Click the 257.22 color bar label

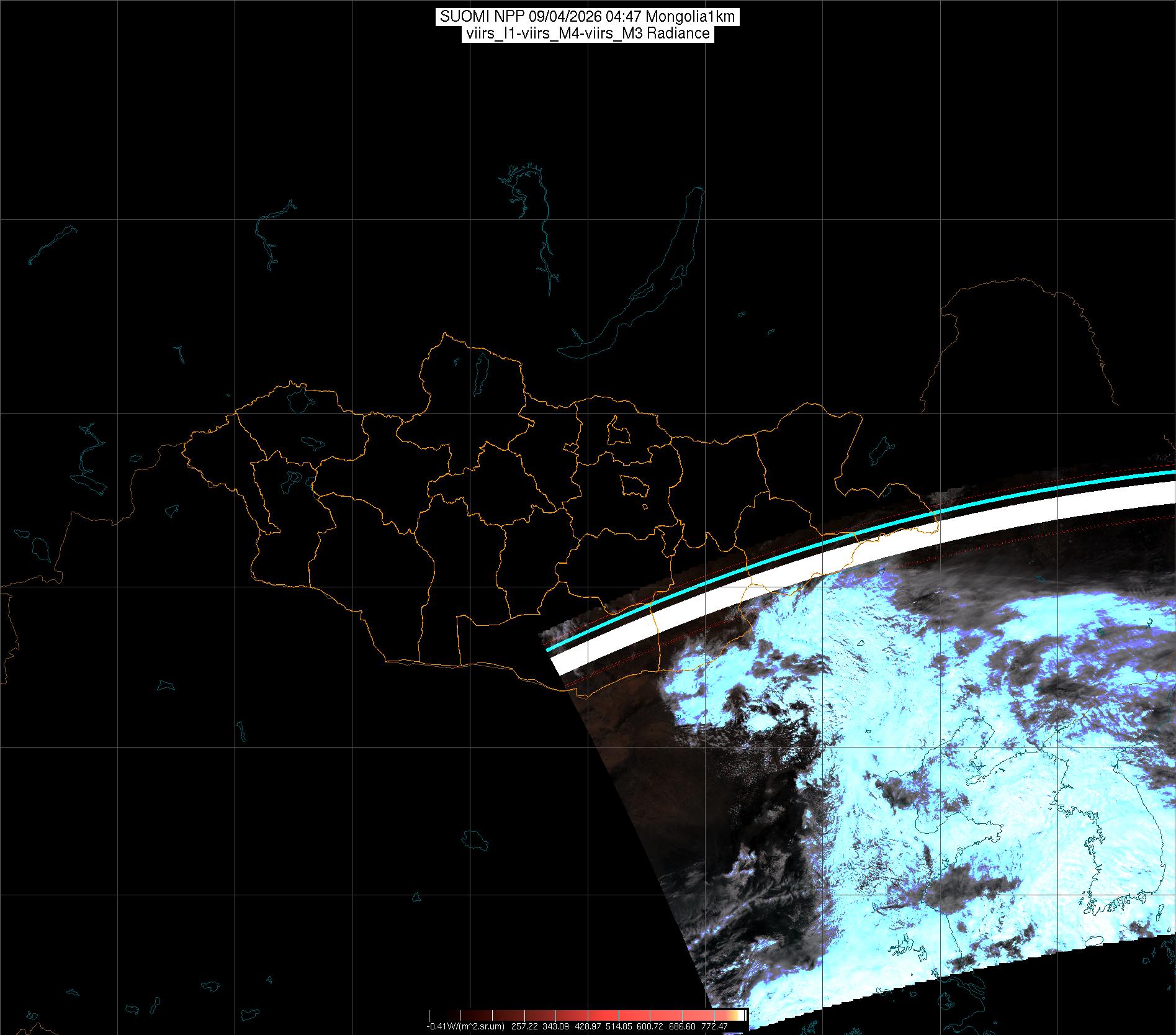click(525, 1026)
